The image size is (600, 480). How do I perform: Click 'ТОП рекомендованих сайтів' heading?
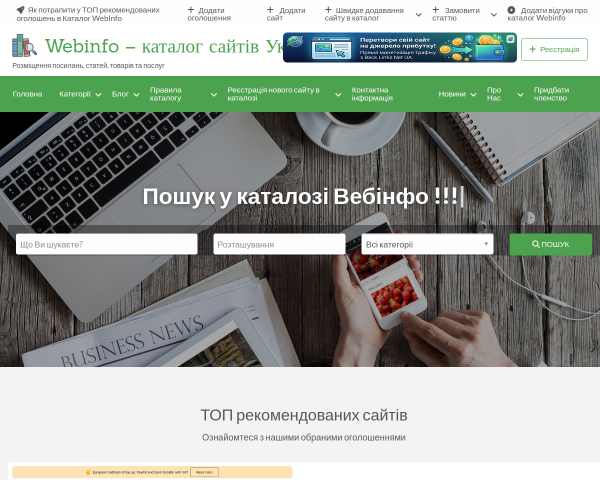click(x=304, y=415)
